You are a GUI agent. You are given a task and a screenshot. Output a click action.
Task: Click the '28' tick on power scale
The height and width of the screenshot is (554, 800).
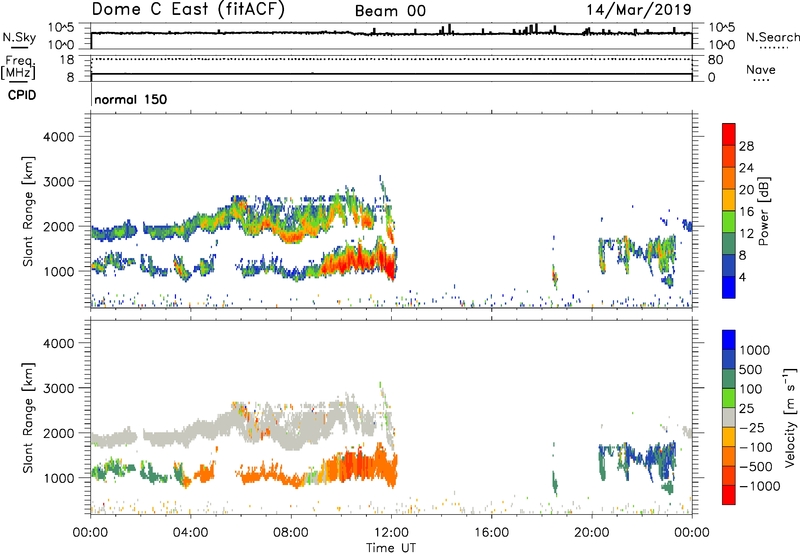(746, 146)
